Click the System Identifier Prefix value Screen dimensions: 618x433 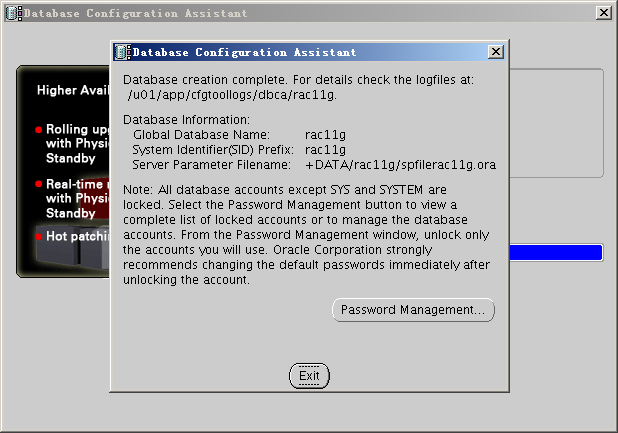(x=325, y=150)
